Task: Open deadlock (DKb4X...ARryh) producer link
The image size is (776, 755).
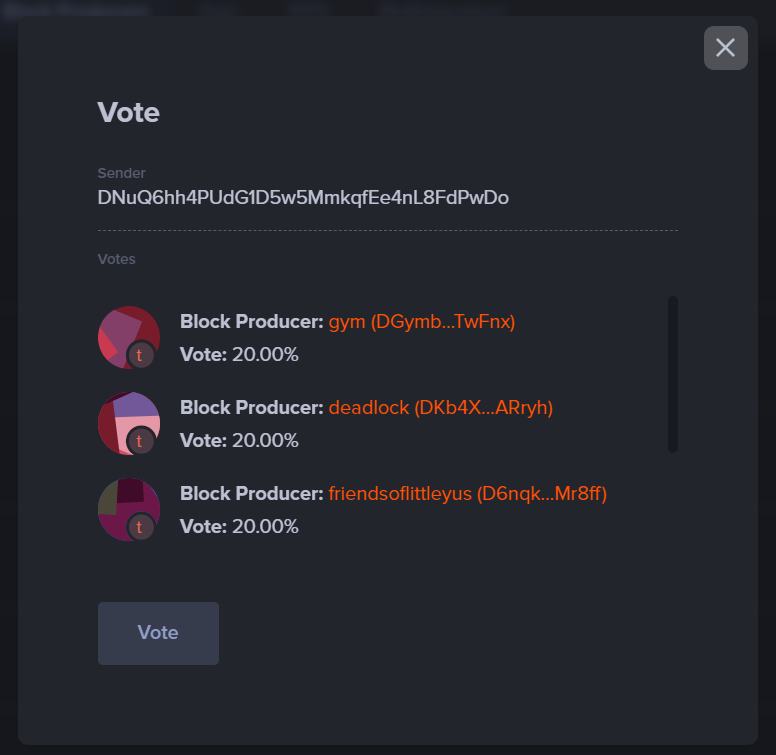Action: [x=440, y=408]
